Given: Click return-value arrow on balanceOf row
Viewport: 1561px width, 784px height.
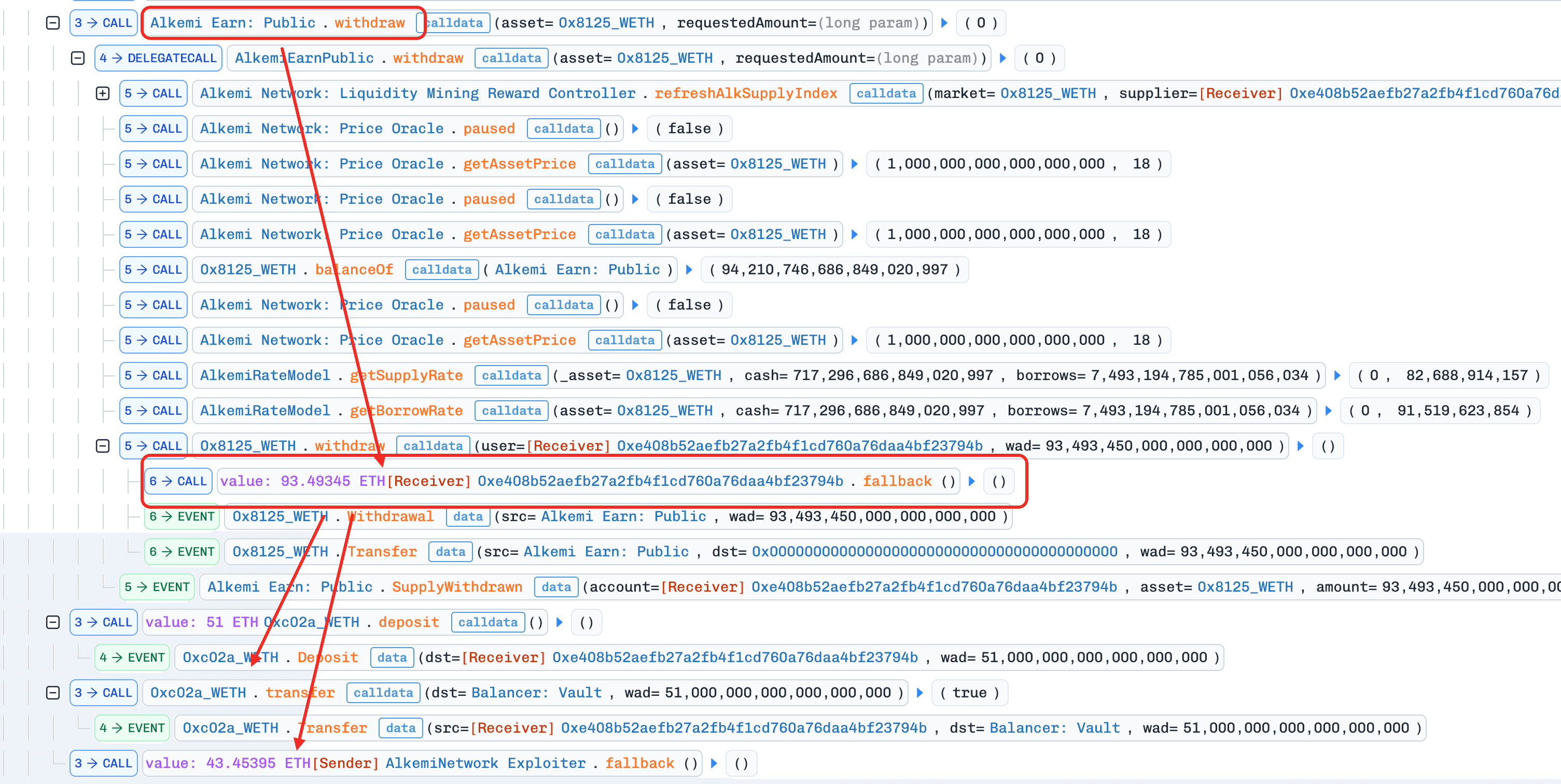Looking at the screenshot, I should 688,270.
